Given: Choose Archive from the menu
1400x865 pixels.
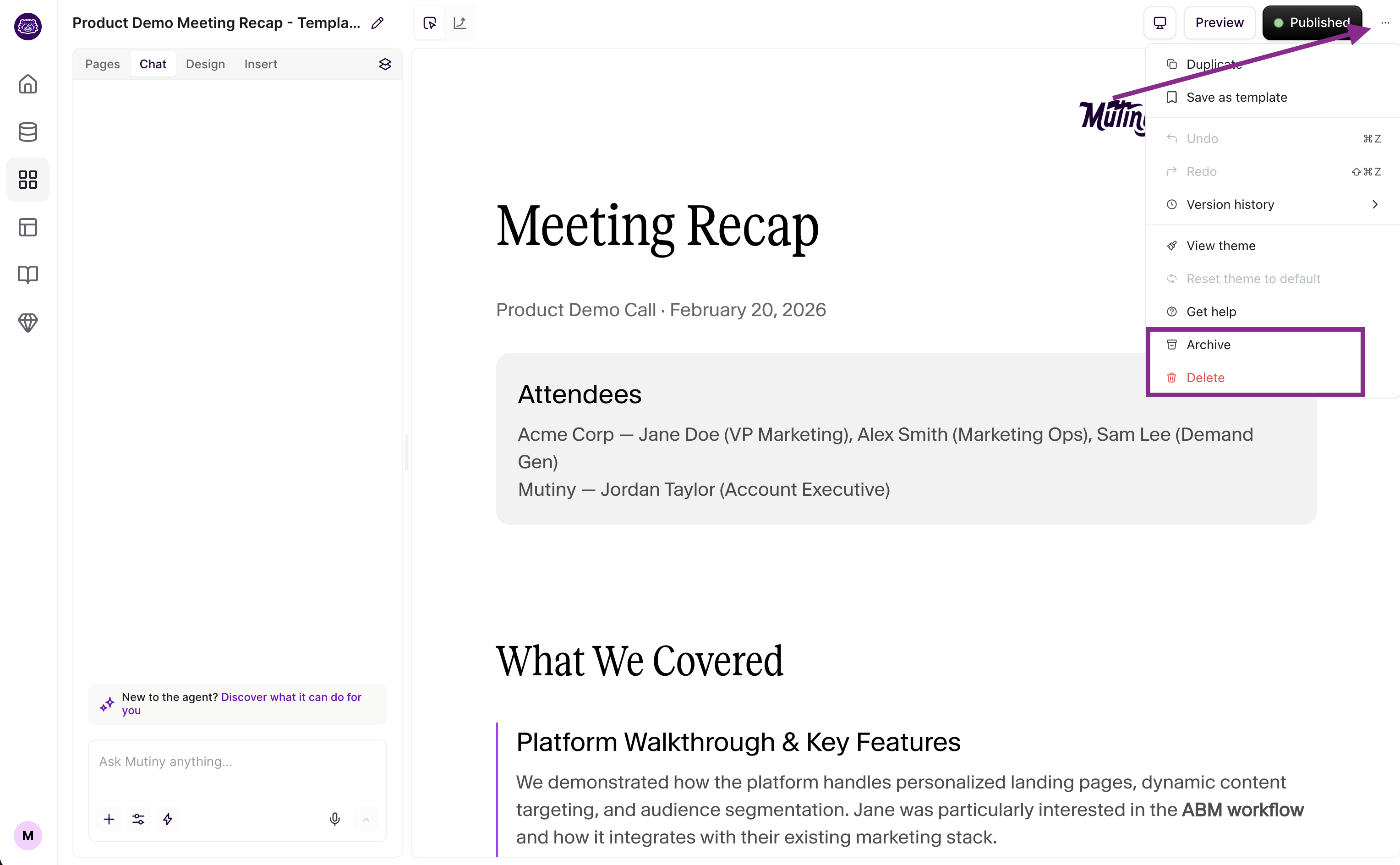Looking at the screenshot, I should click(1273, 345).
